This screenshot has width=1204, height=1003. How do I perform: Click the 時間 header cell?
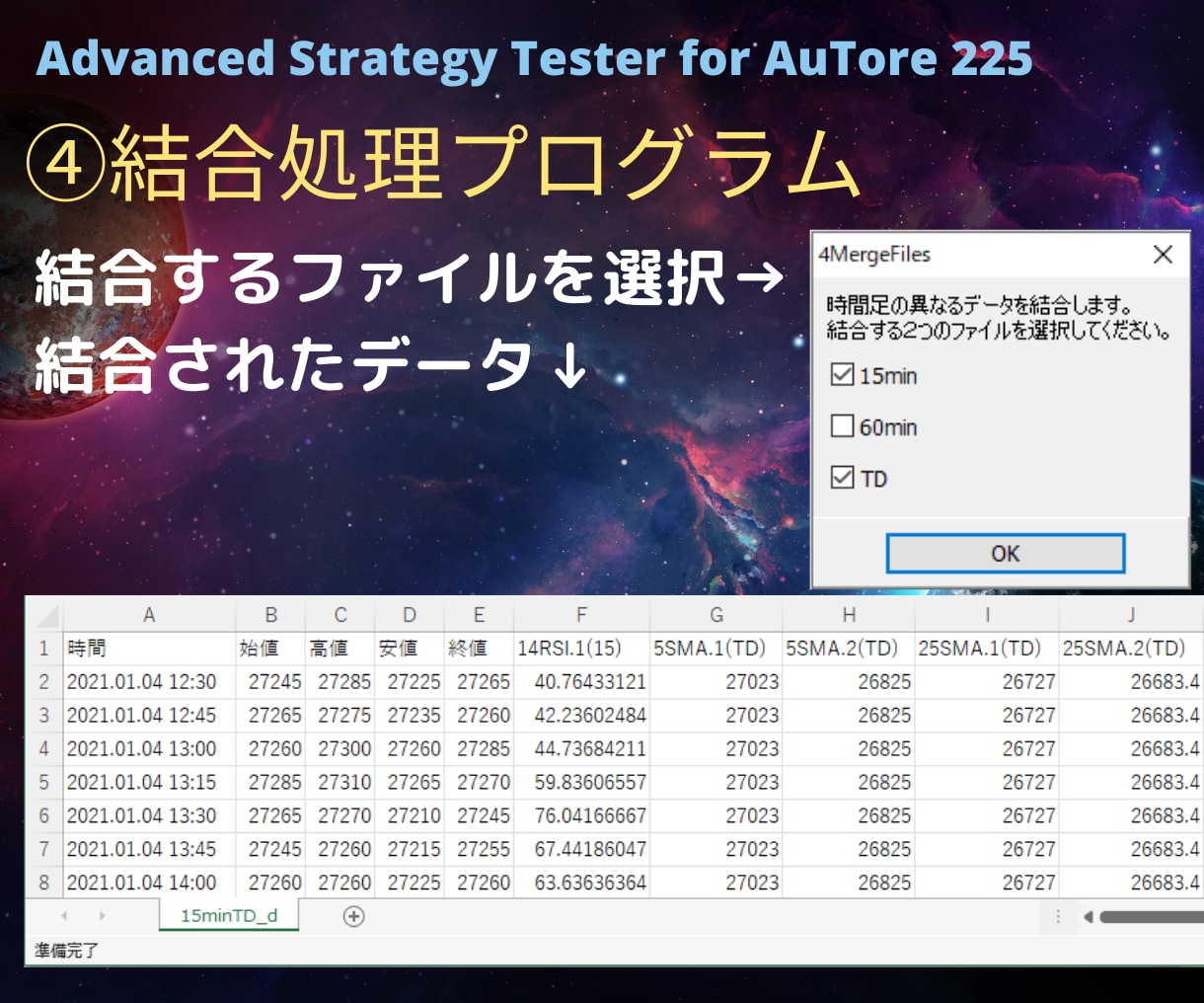click(x=149, y=648)
